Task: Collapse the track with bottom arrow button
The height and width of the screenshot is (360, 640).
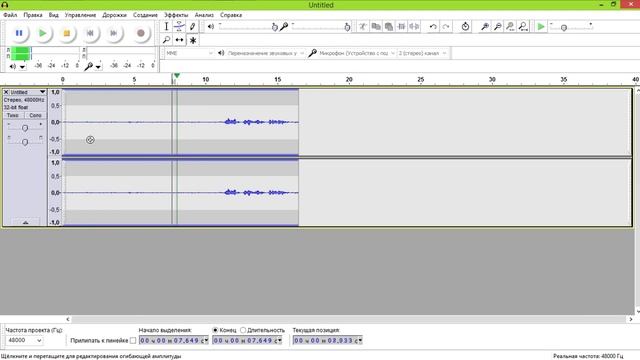Action: 25,222
